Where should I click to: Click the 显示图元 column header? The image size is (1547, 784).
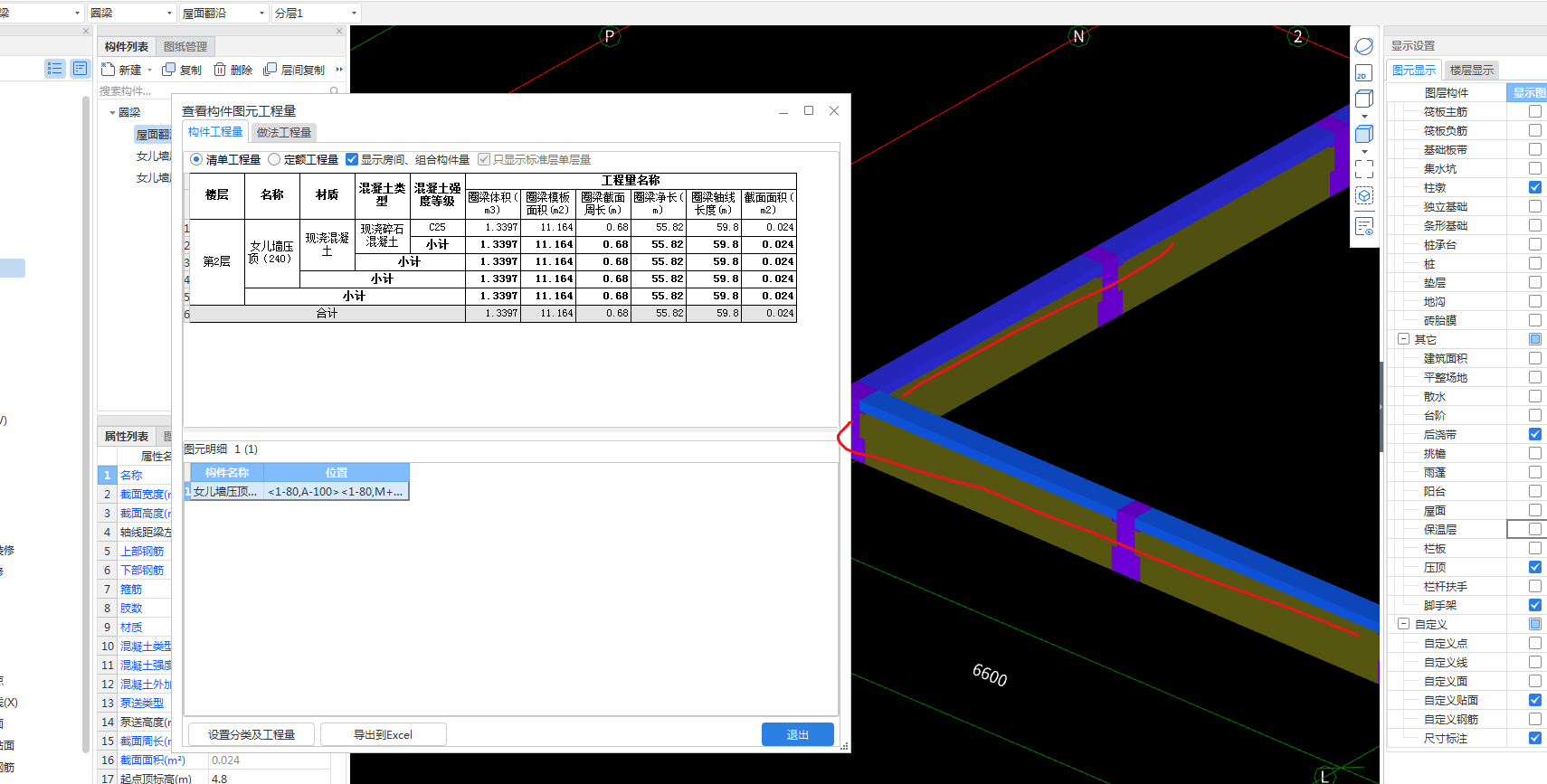click(1529, 92)
